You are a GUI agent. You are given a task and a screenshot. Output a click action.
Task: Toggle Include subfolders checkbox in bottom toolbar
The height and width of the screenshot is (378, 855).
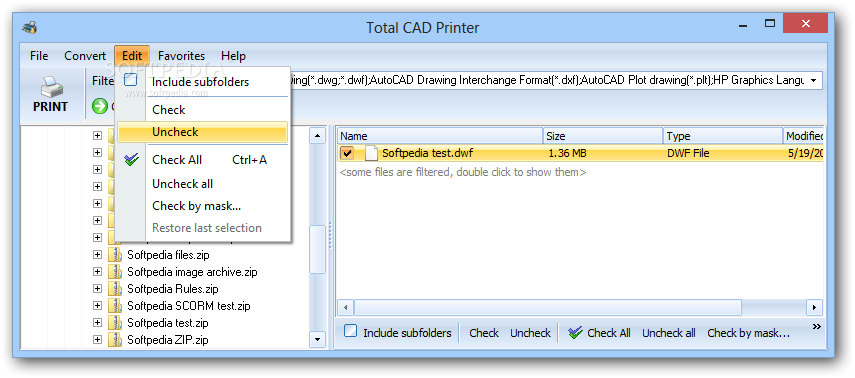(351, 331)
